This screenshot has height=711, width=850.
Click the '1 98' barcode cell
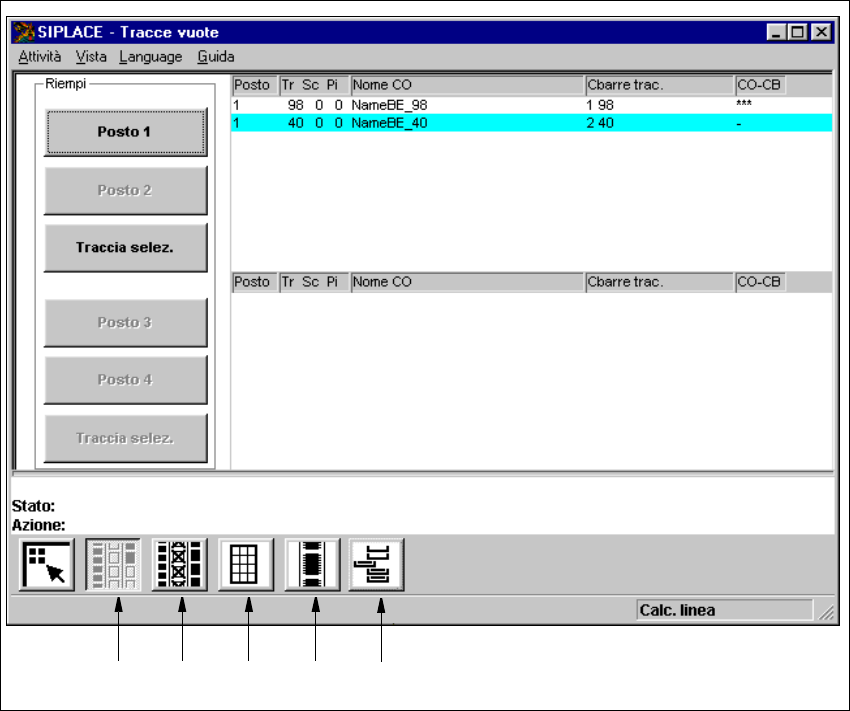600,105
